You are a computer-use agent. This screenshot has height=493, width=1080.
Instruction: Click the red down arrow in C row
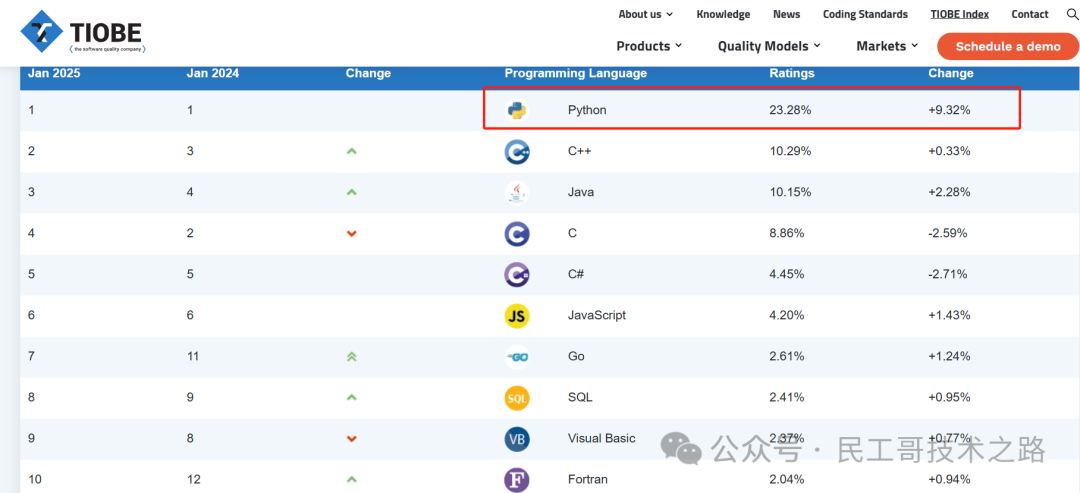tap(351, 233)
